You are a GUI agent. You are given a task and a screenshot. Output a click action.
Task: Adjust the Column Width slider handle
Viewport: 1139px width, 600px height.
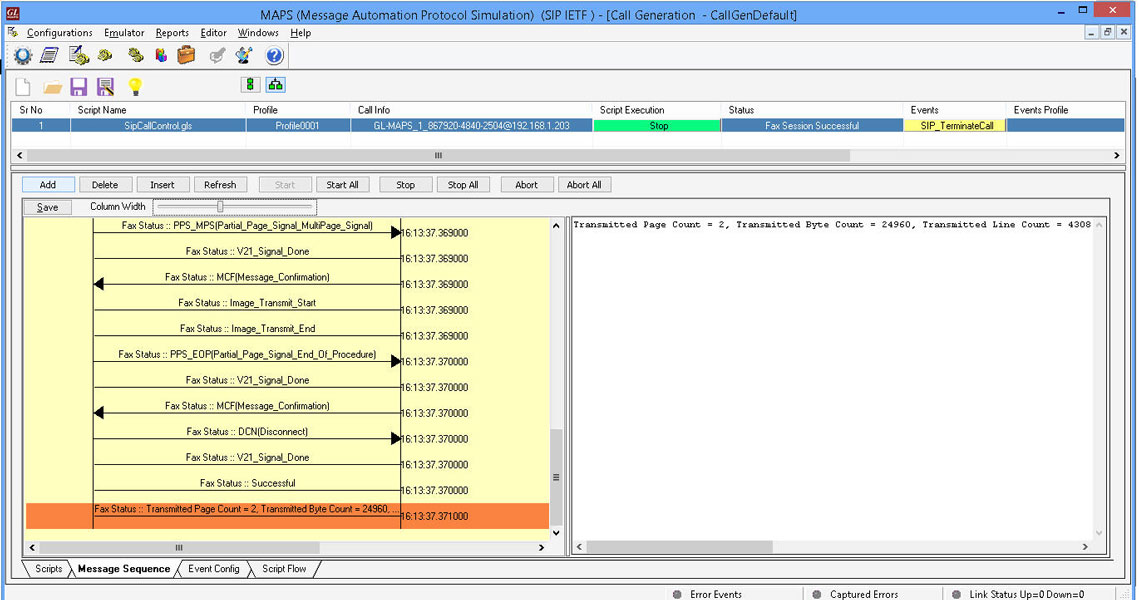[x=220, y=206]
